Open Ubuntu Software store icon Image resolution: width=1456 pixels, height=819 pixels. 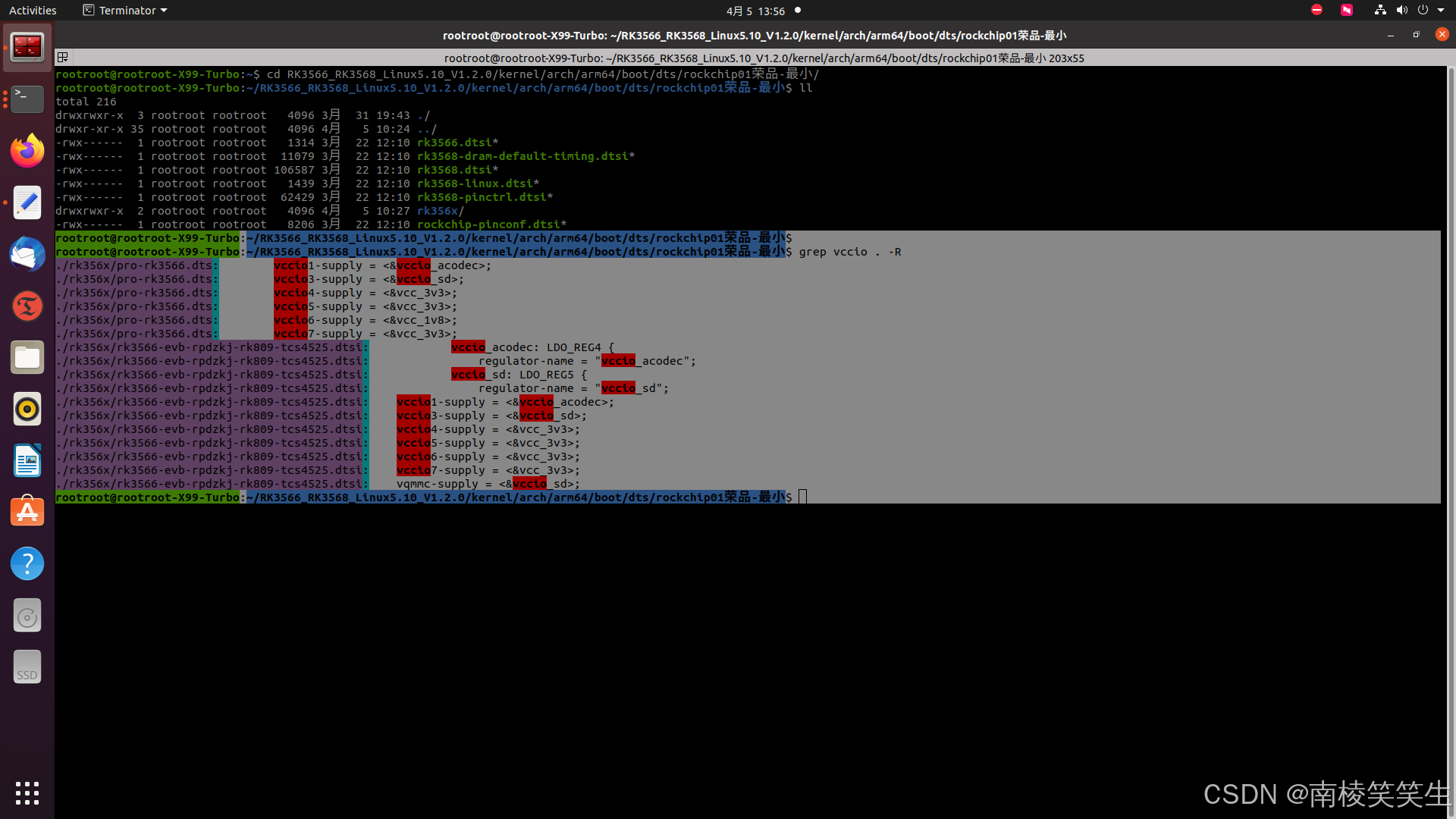27,513
